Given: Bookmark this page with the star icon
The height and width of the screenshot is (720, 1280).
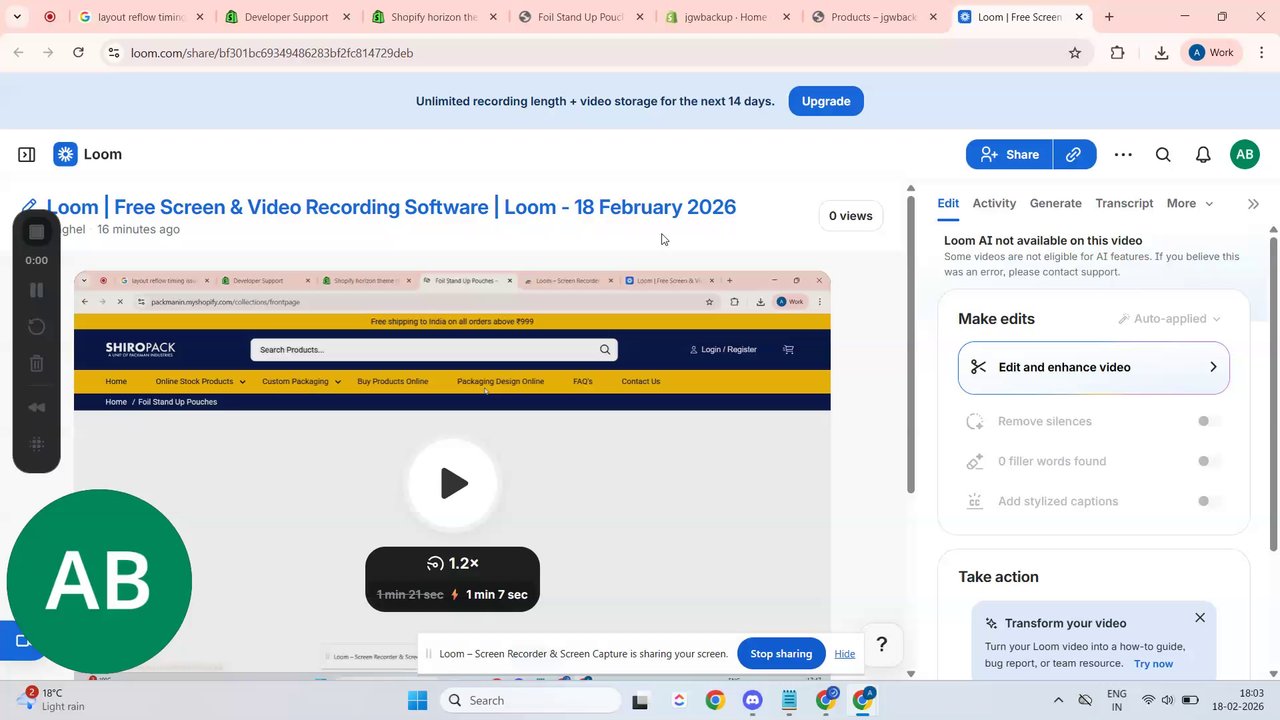Looking at the screenshot, I should [1075, 53].
